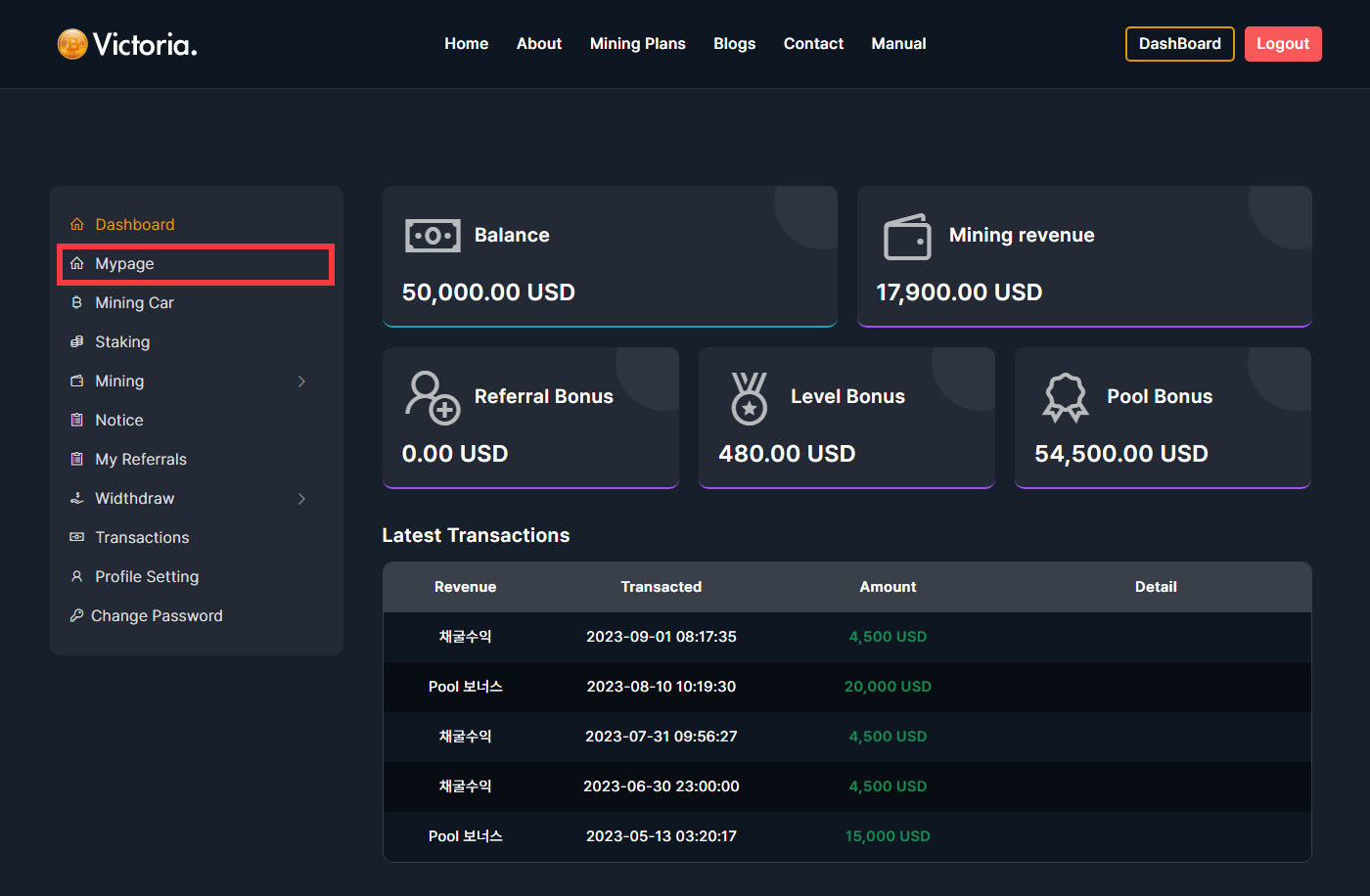
Task: Click the outlined DashBoard button in header
Action: point(1179,44)
